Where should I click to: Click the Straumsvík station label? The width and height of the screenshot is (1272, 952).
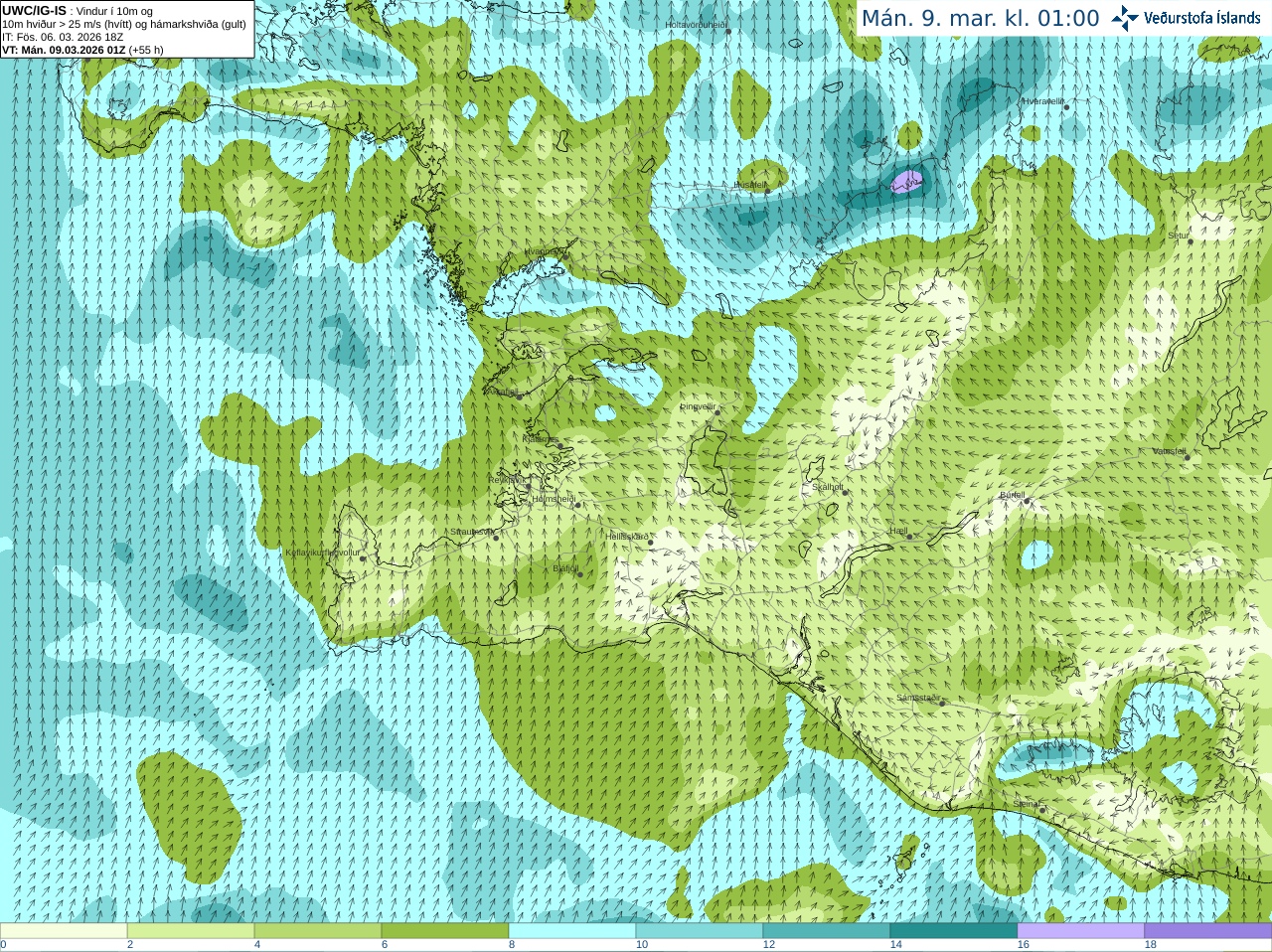(x=472, y=532)
